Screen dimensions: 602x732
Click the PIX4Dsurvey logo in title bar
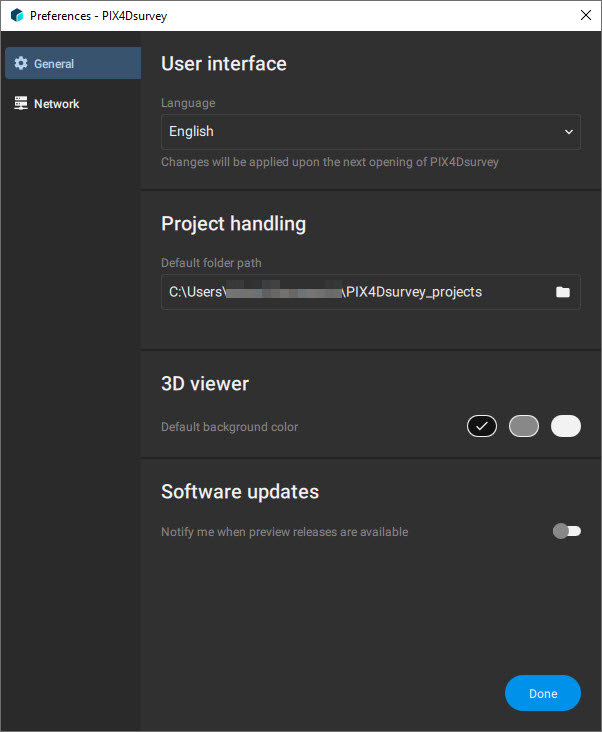pos(17,15)
